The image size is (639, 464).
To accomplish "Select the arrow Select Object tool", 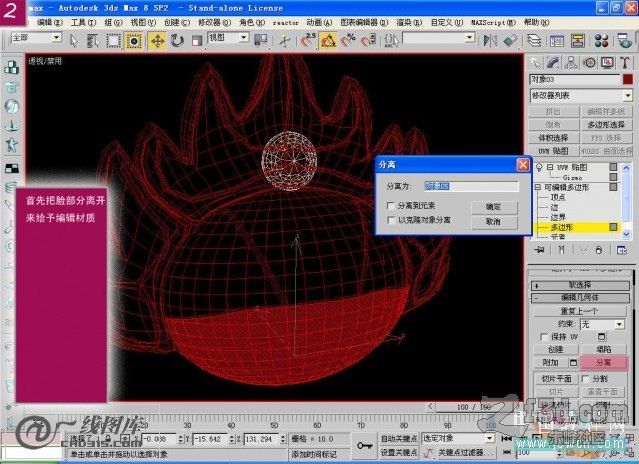I will (74, 40).
